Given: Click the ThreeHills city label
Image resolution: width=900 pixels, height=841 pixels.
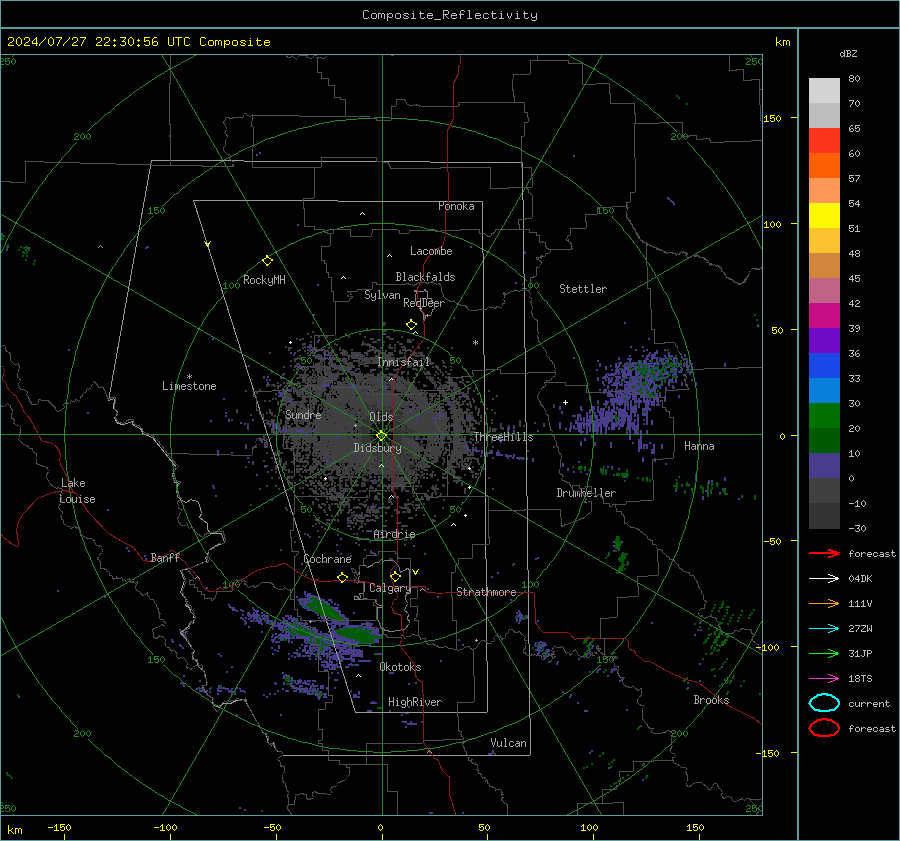Looking at the screenshot, I should (503, 437).
